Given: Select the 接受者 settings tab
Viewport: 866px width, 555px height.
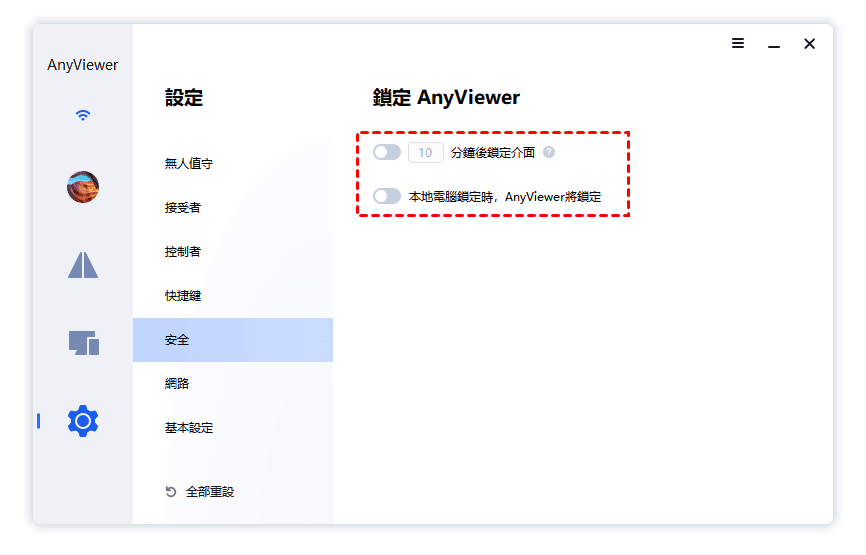Looking at the screenshot, I should (233, 208).
